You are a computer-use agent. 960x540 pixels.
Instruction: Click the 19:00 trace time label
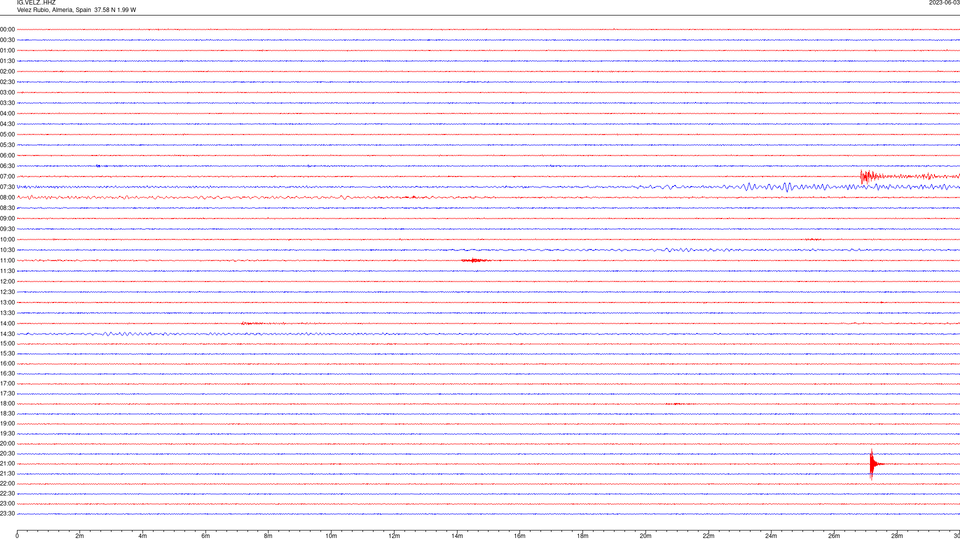[7, 424]
